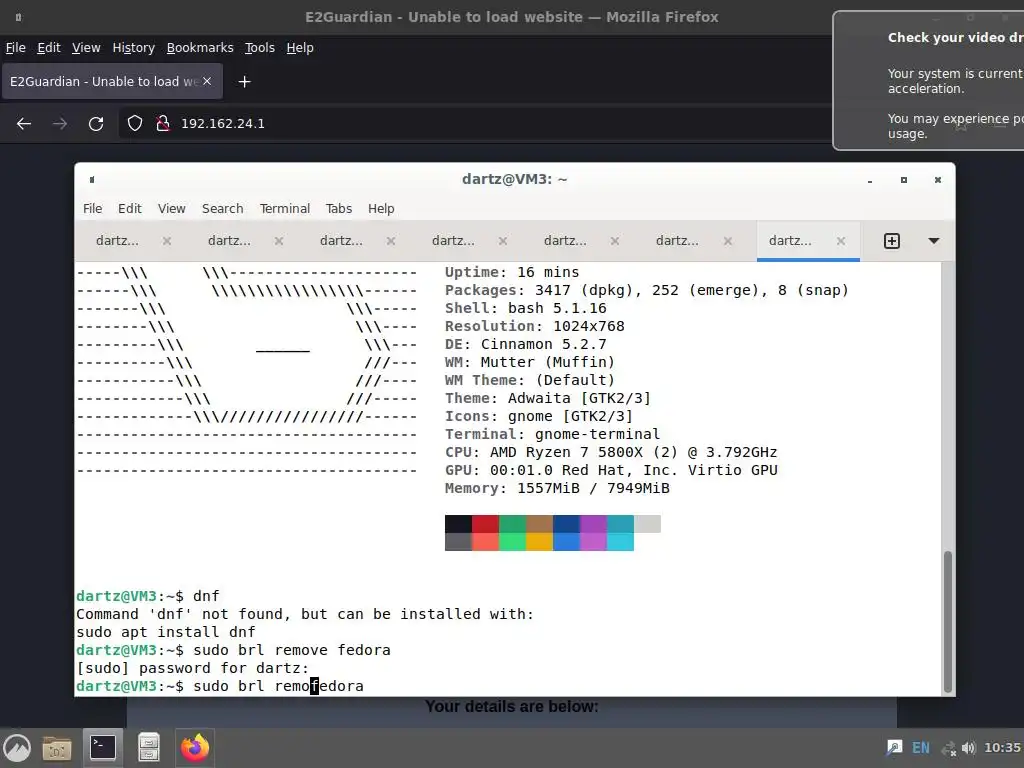Viewport: 1024px width, 768px height.
Task: Open terminal Edit menu
Action: click(129, 208)
